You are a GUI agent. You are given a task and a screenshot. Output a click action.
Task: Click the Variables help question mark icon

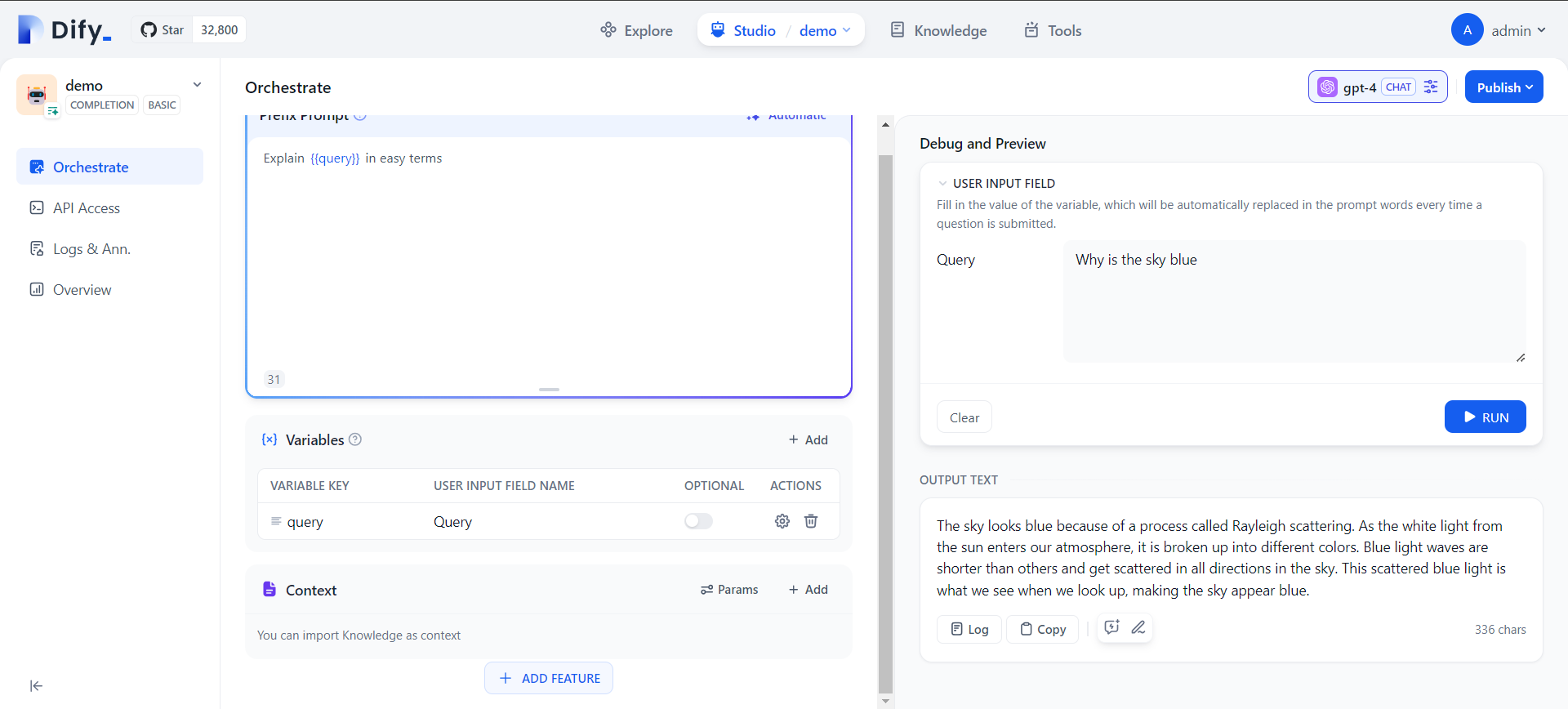click(355, 439)
